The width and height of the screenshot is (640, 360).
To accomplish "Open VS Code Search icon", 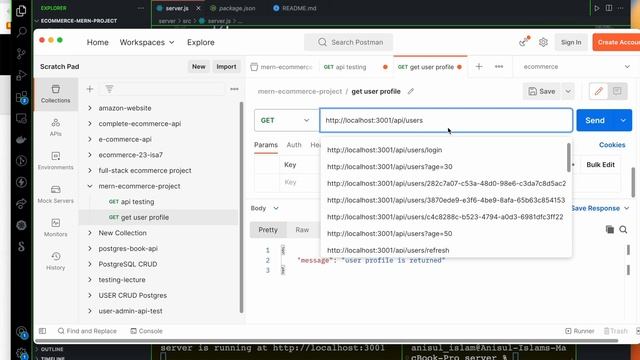I will click(x=21, y=32).
